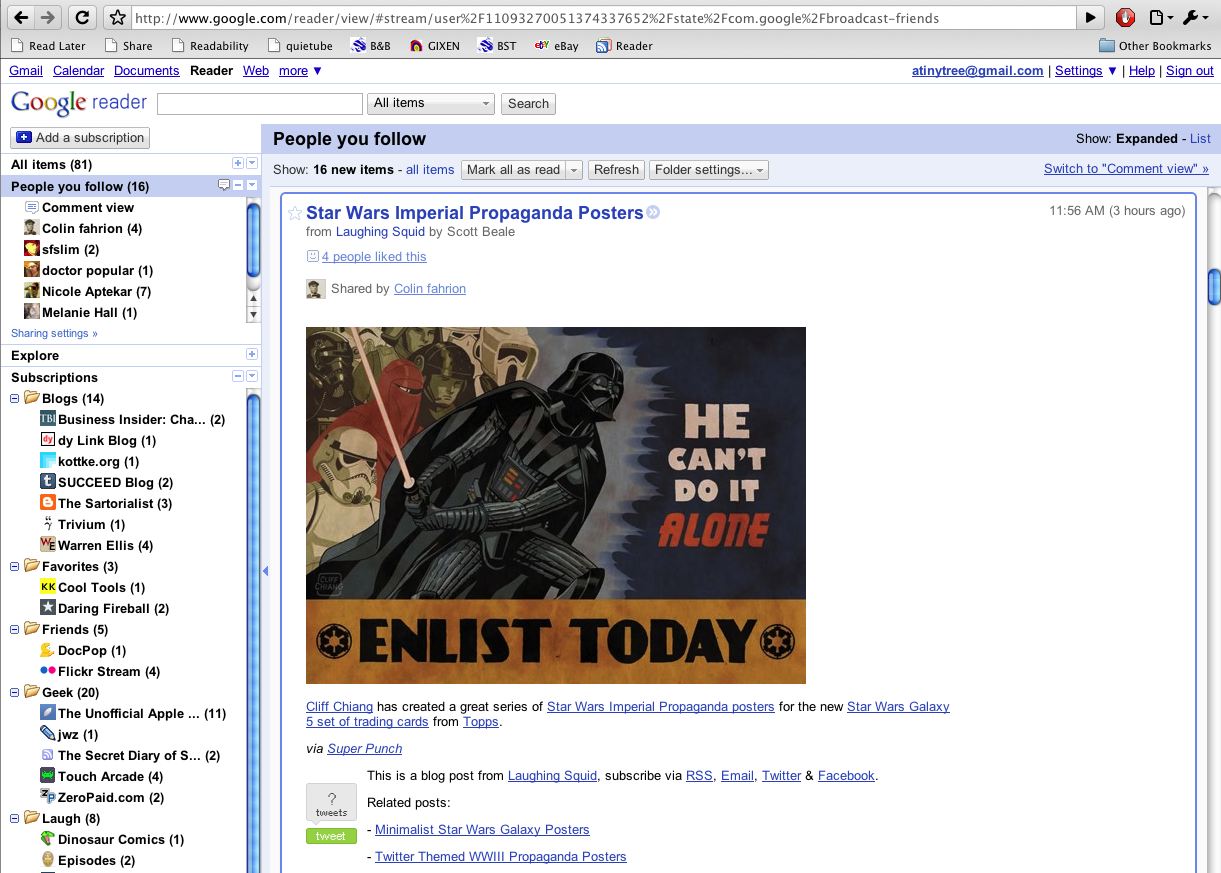Viewport: 1221px width, 873px height.
Task: Click the sfslim avatar icon
Action: [x=32, y=249]
